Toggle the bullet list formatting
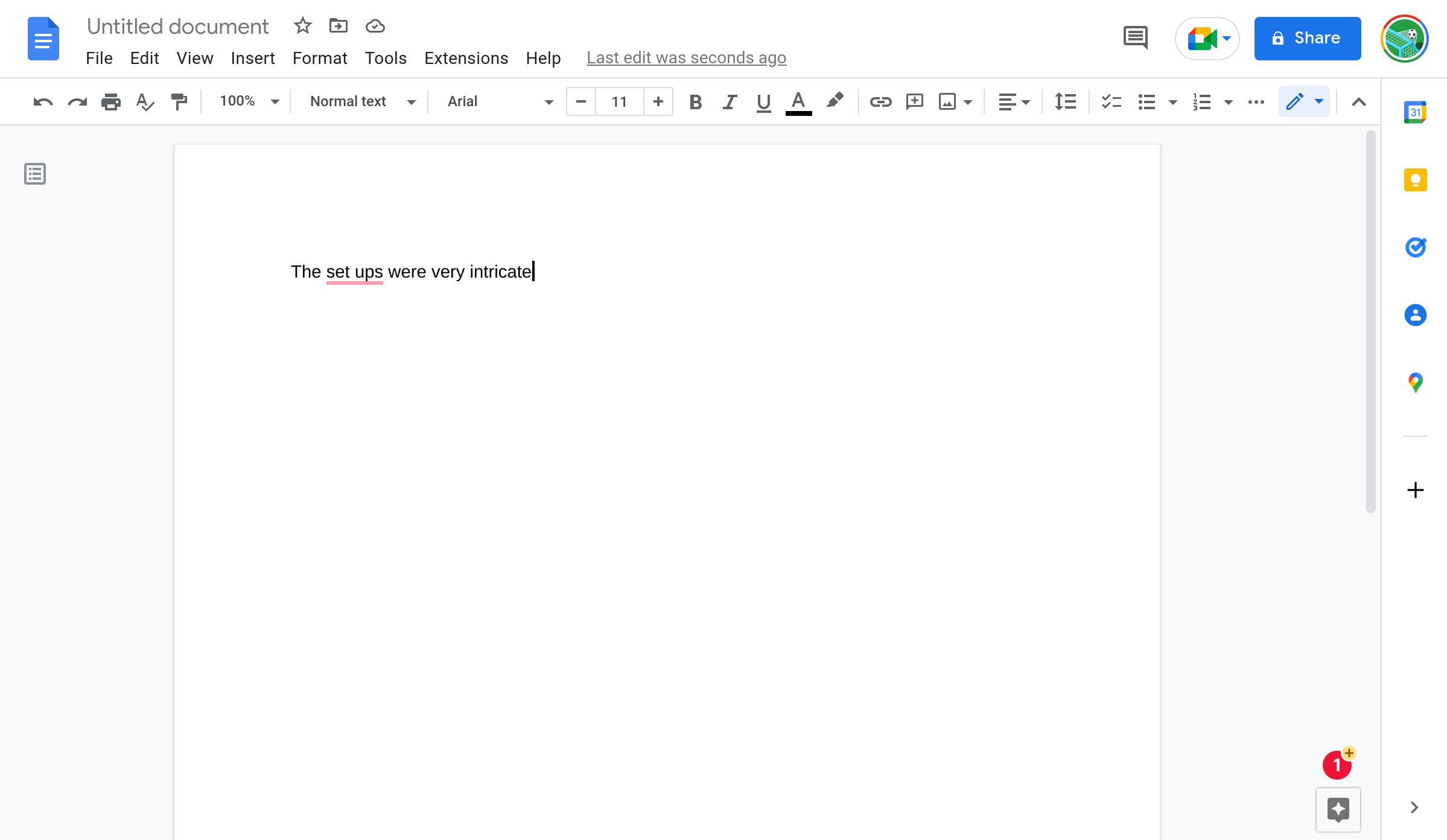This screenshot has height=840, width=1447. tap(1147, 100)
